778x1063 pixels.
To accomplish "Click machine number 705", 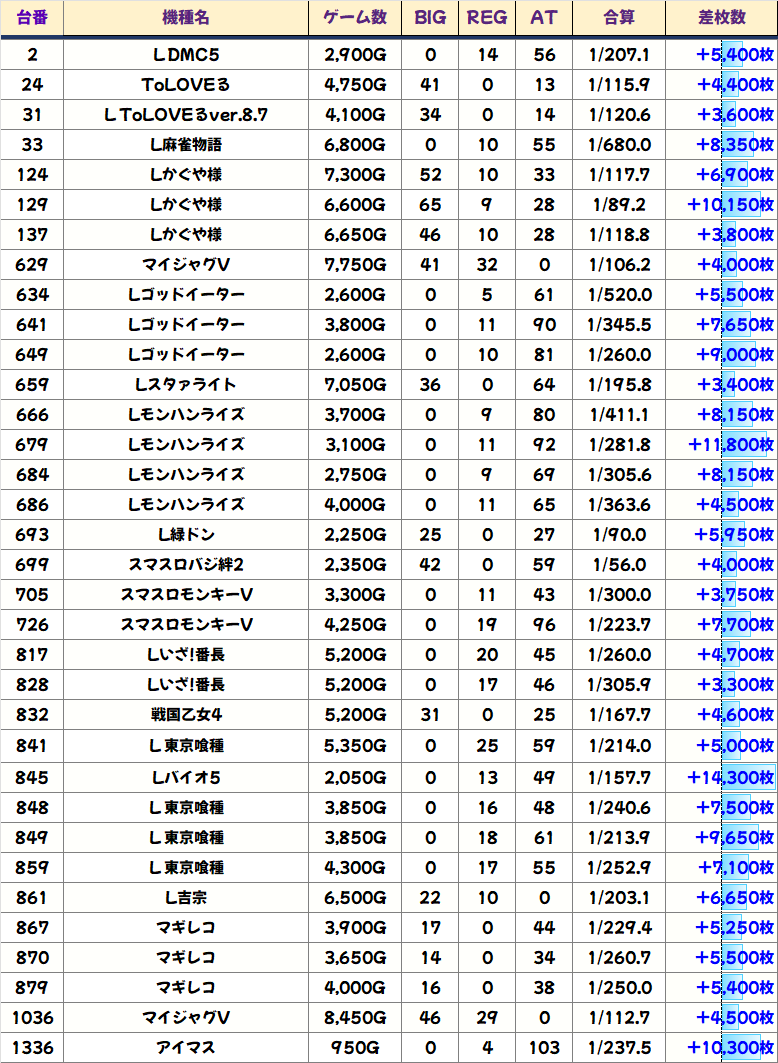I will click(x=32, y=595).
